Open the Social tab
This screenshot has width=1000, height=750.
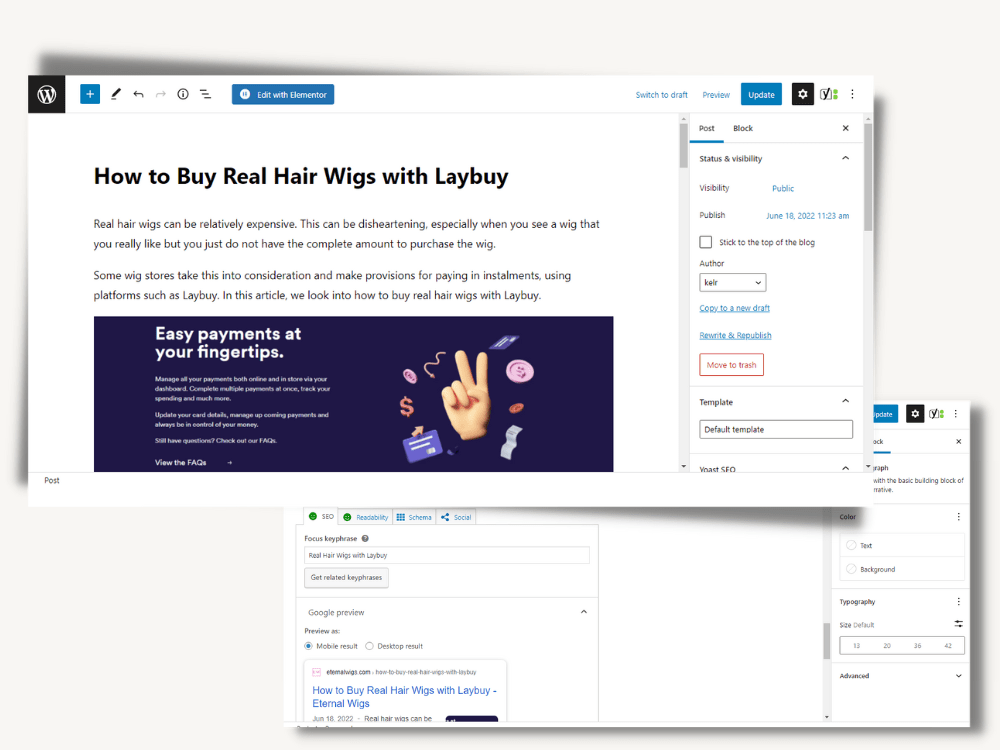click(x=456, y=517)
